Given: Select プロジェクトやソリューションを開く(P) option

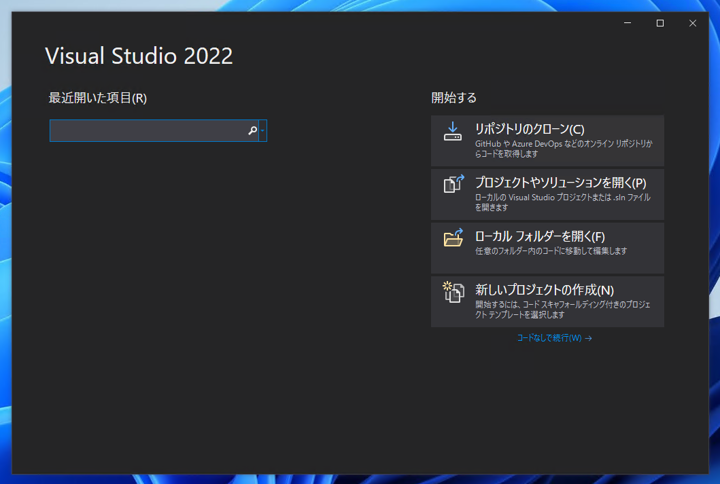Looking at the screenshot, I should [x=547, y=194].
